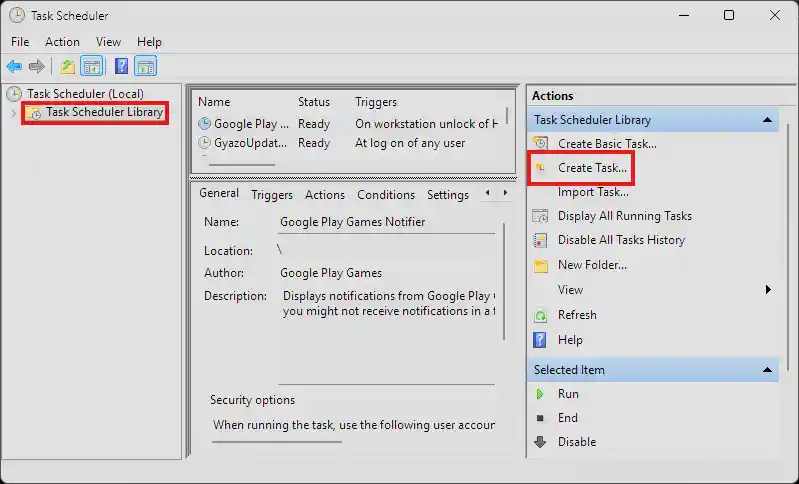799x484 pixels.
Task: Click Disable in Selected Item section
Action: tap(577, 442)
